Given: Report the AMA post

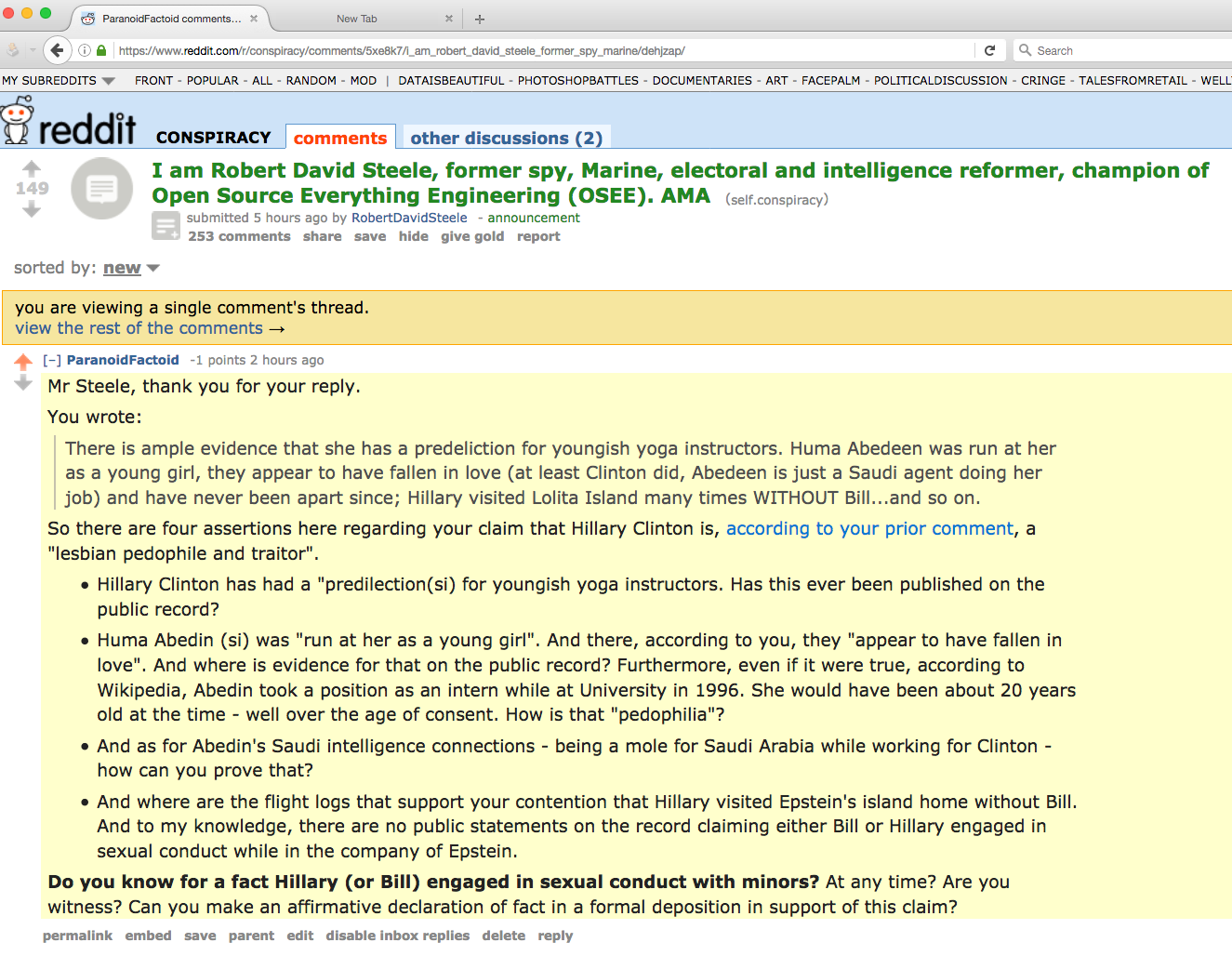Looking at the screenshot, I should pos(539,236).
